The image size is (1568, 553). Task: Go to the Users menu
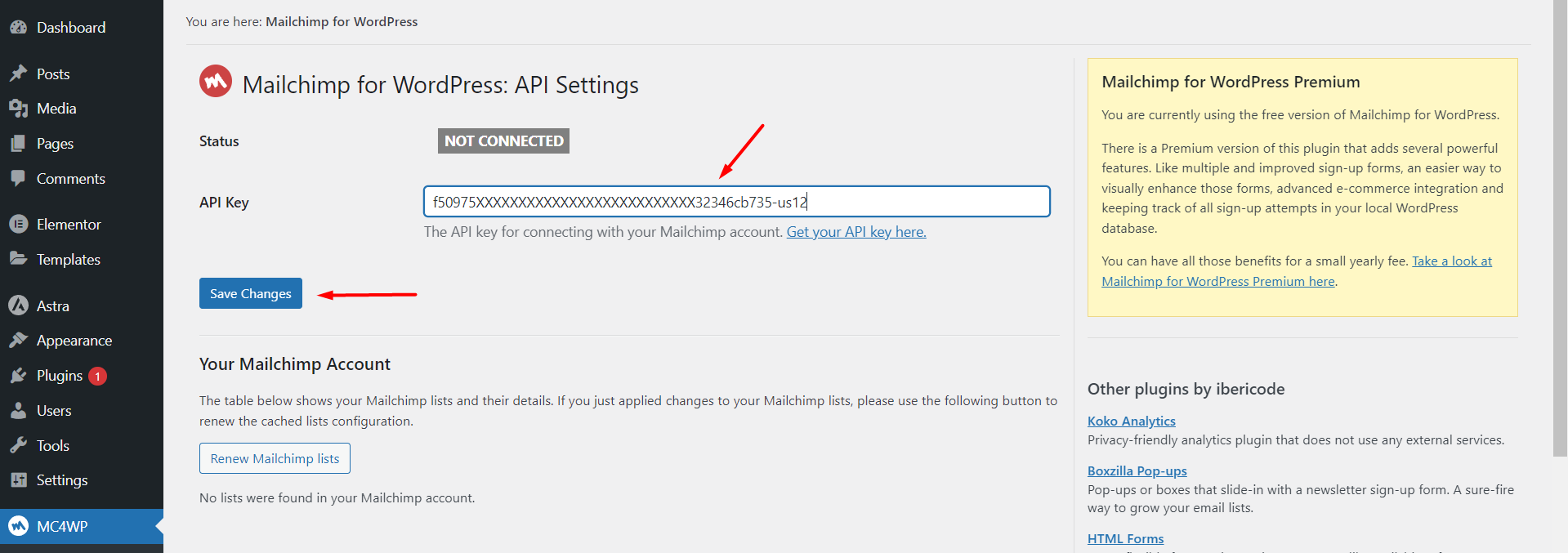54,410
